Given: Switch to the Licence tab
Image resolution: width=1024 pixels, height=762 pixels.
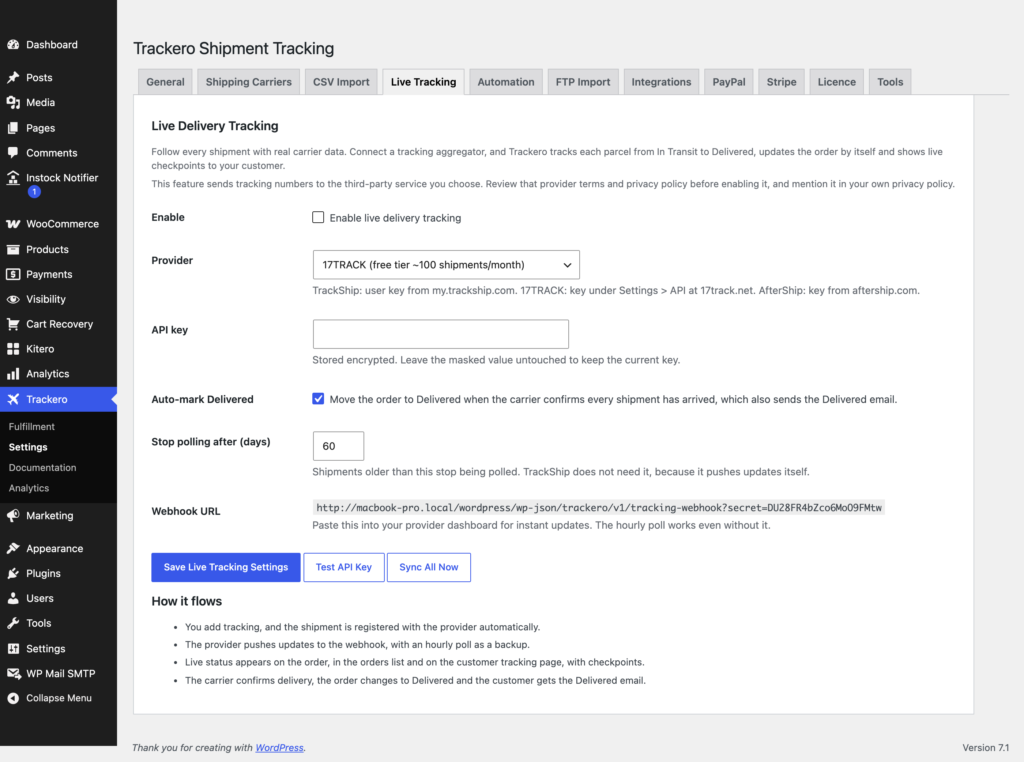Looking at the screenshot, I should coord(837,82).
